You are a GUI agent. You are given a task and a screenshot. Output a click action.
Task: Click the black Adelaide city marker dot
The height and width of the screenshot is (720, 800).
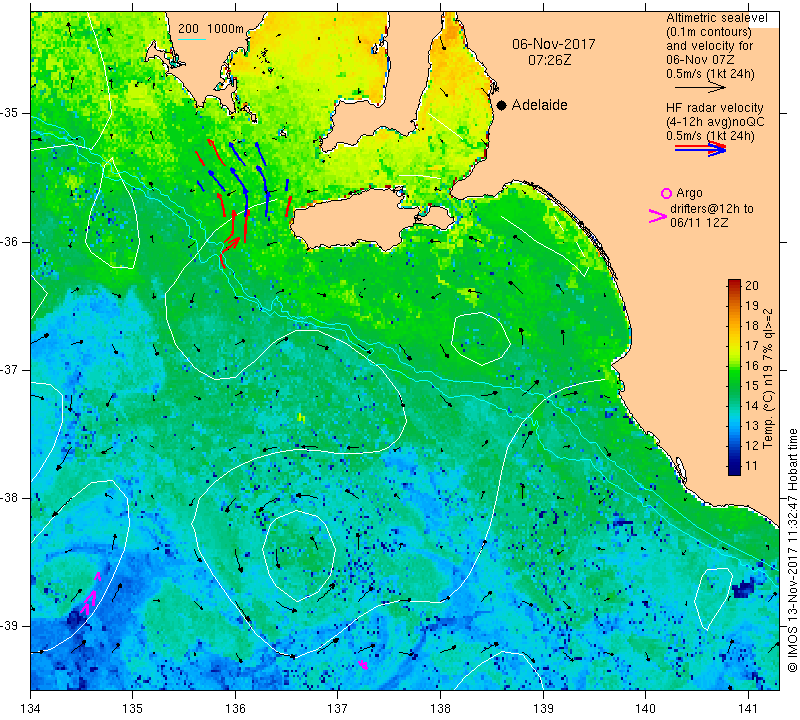pyautogui.click(x=502, y=105)
